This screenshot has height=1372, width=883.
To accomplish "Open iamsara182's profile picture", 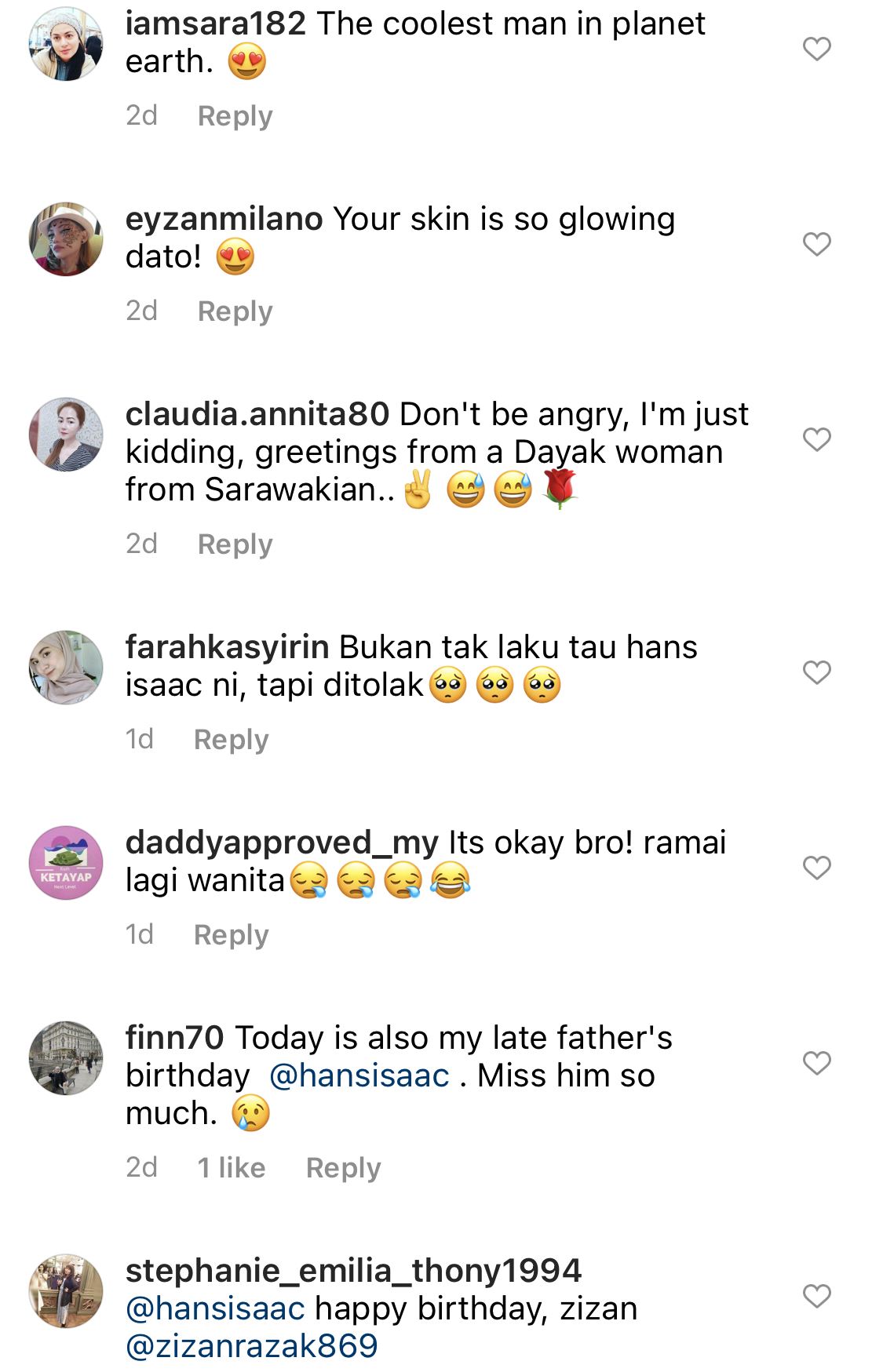I will tap(66, 44).
